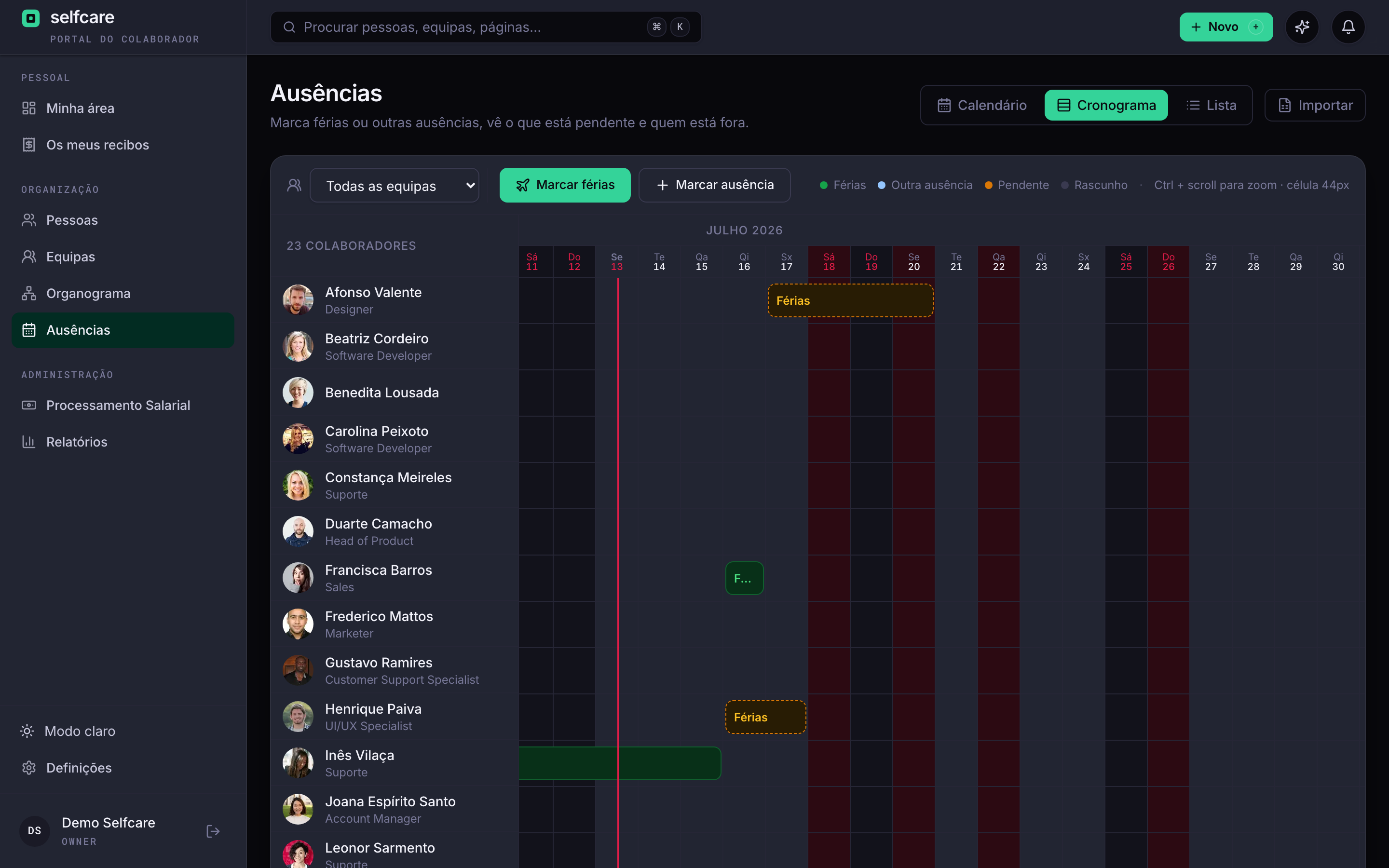Image resolution: width=1389 pixels, height=868 pixels.
Task: Click the Os meus recibos receipt icon
Action: pyautogui.click(x=29, y=145)
